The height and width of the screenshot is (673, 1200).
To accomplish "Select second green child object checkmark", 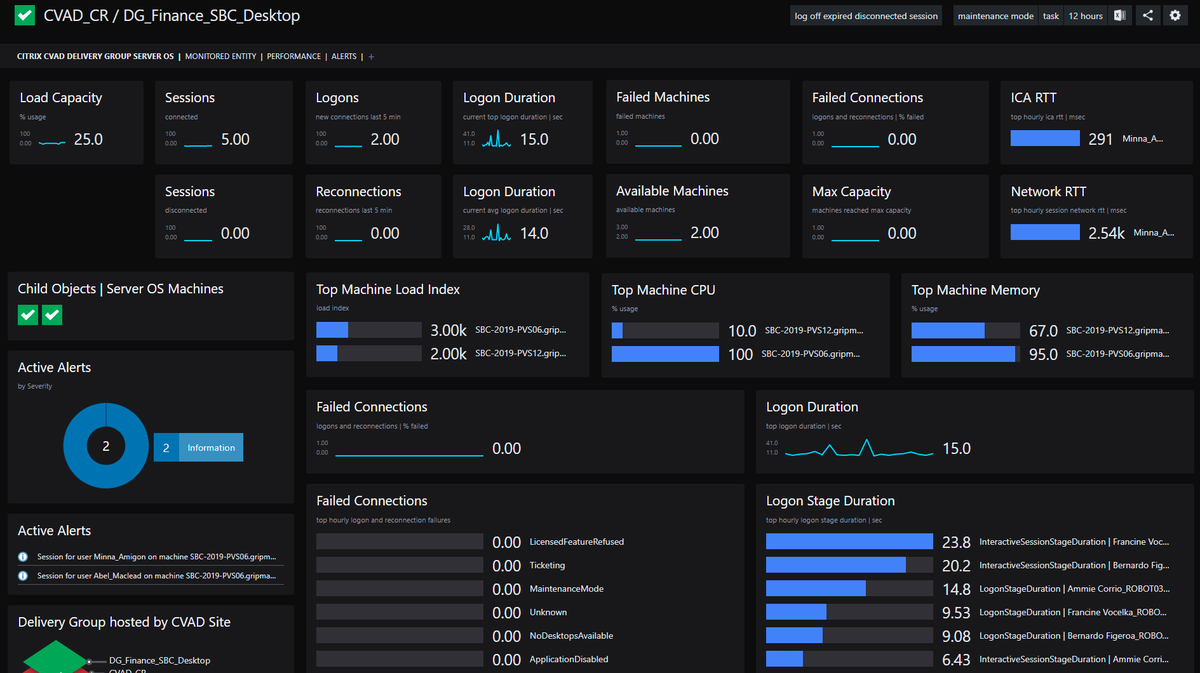I will pos(52,315).
